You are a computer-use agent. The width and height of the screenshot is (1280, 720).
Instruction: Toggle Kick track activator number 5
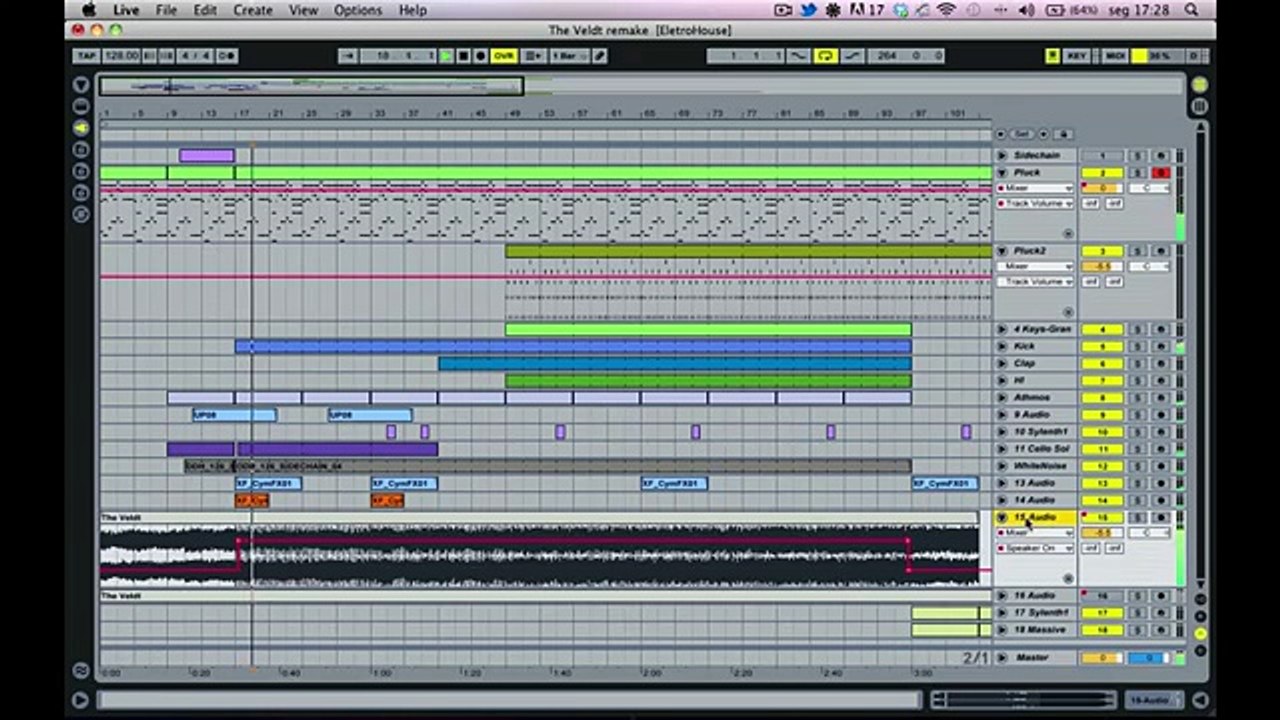pyautogui.click(x=1103, y=346)
